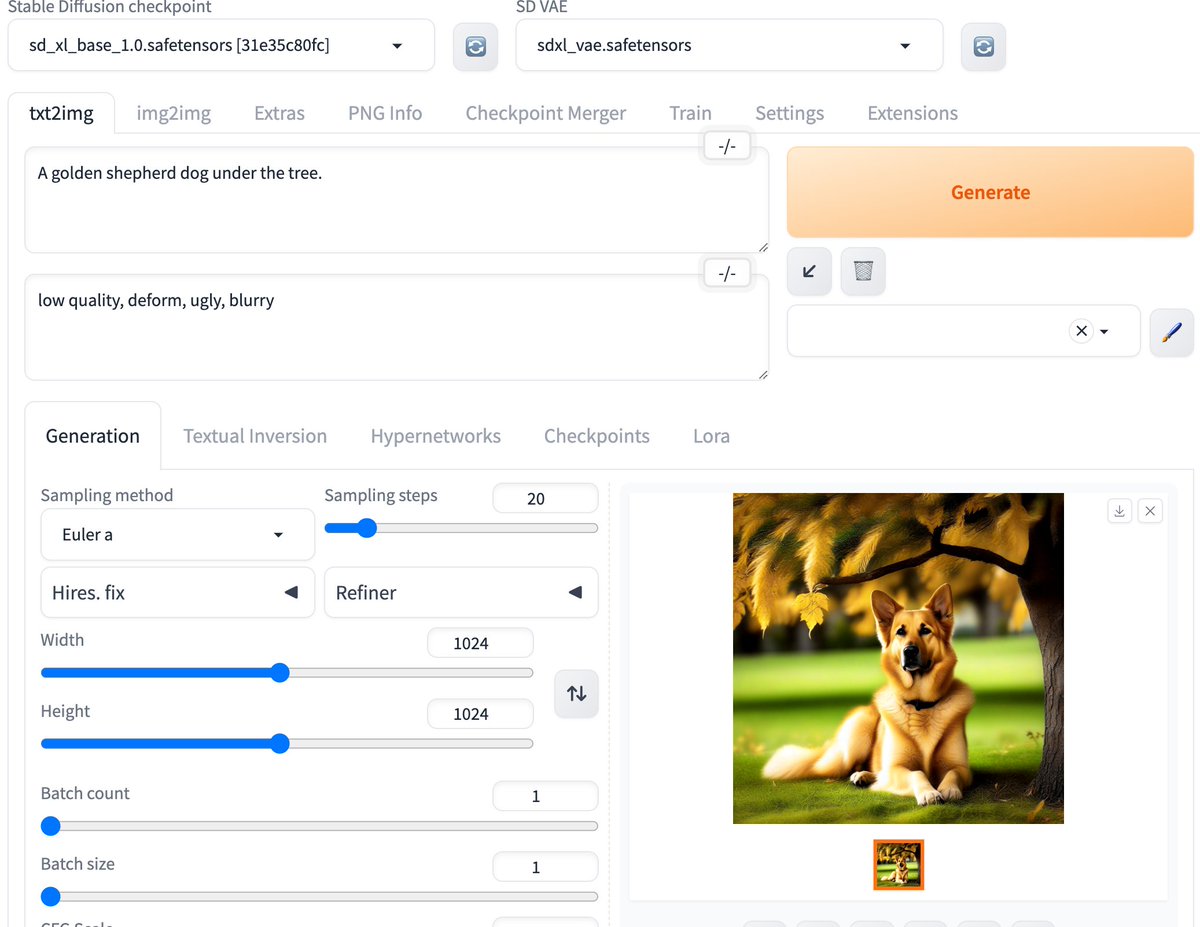Click the Height value field
Viewport: 1200px width, 927px height.
480,714
